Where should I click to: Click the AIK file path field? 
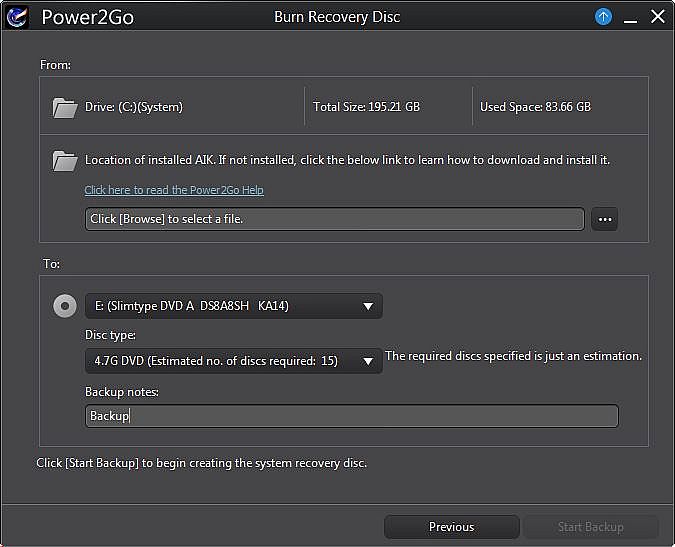(334, 219)
